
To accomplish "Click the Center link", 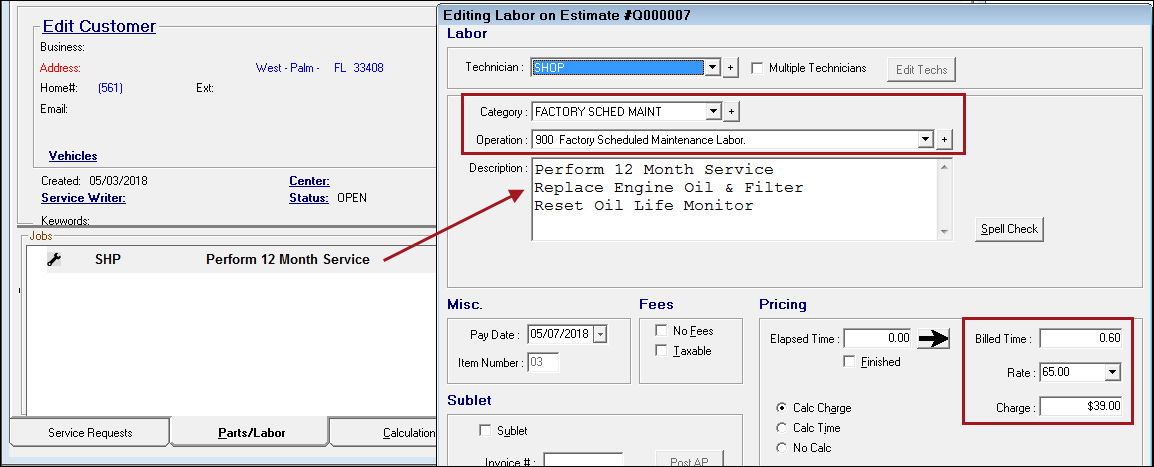I will (x=309, y=181).
